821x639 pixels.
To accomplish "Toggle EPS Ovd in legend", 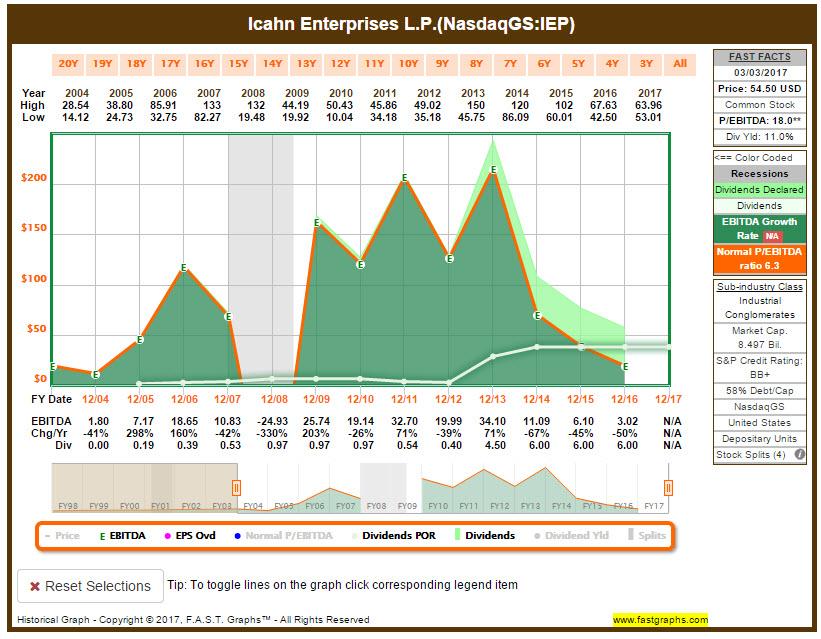I will coord(190,536).
